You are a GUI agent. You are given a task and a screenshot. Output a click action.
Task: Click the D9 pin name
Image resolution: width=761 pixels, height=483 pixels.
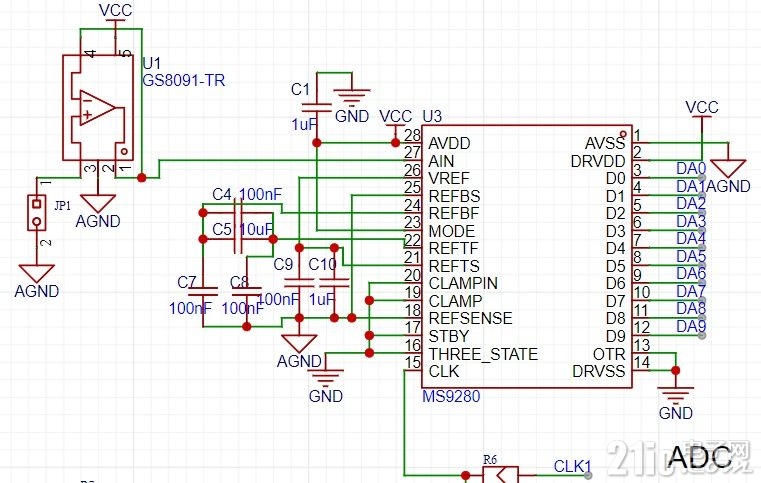click(616, 336)
